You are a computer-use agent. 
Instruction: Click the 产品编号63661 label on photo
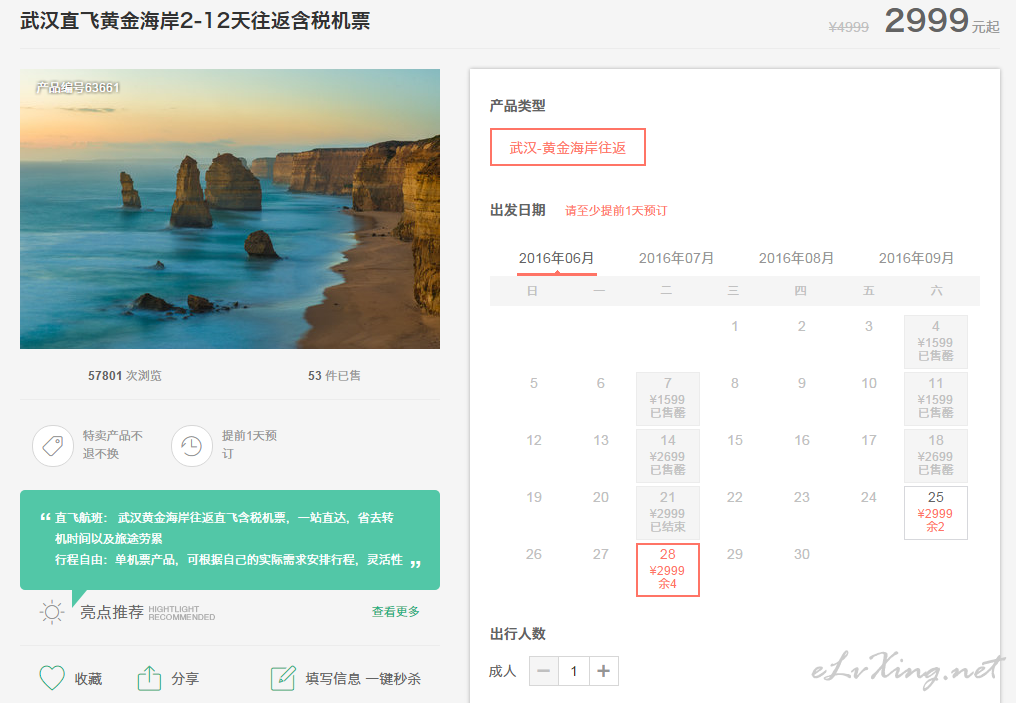pos(78,87)
